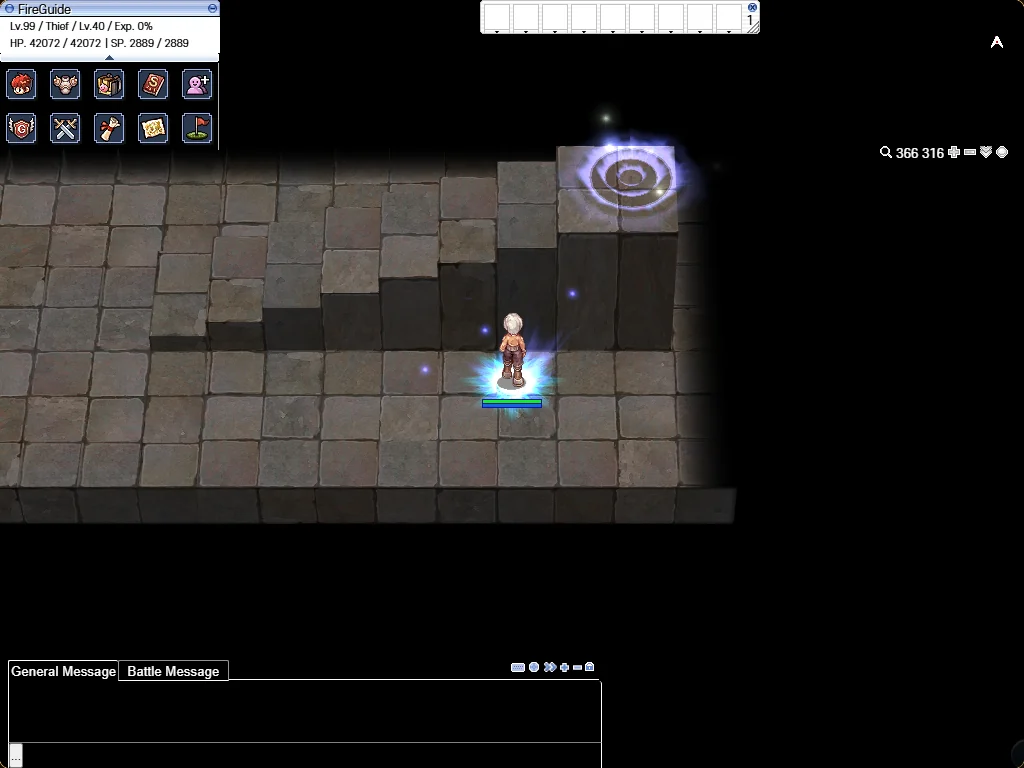Viewport: 1024px width, 768px height.
Task: Click the ellipsis button beside the chat input
Action: point(16,754)
